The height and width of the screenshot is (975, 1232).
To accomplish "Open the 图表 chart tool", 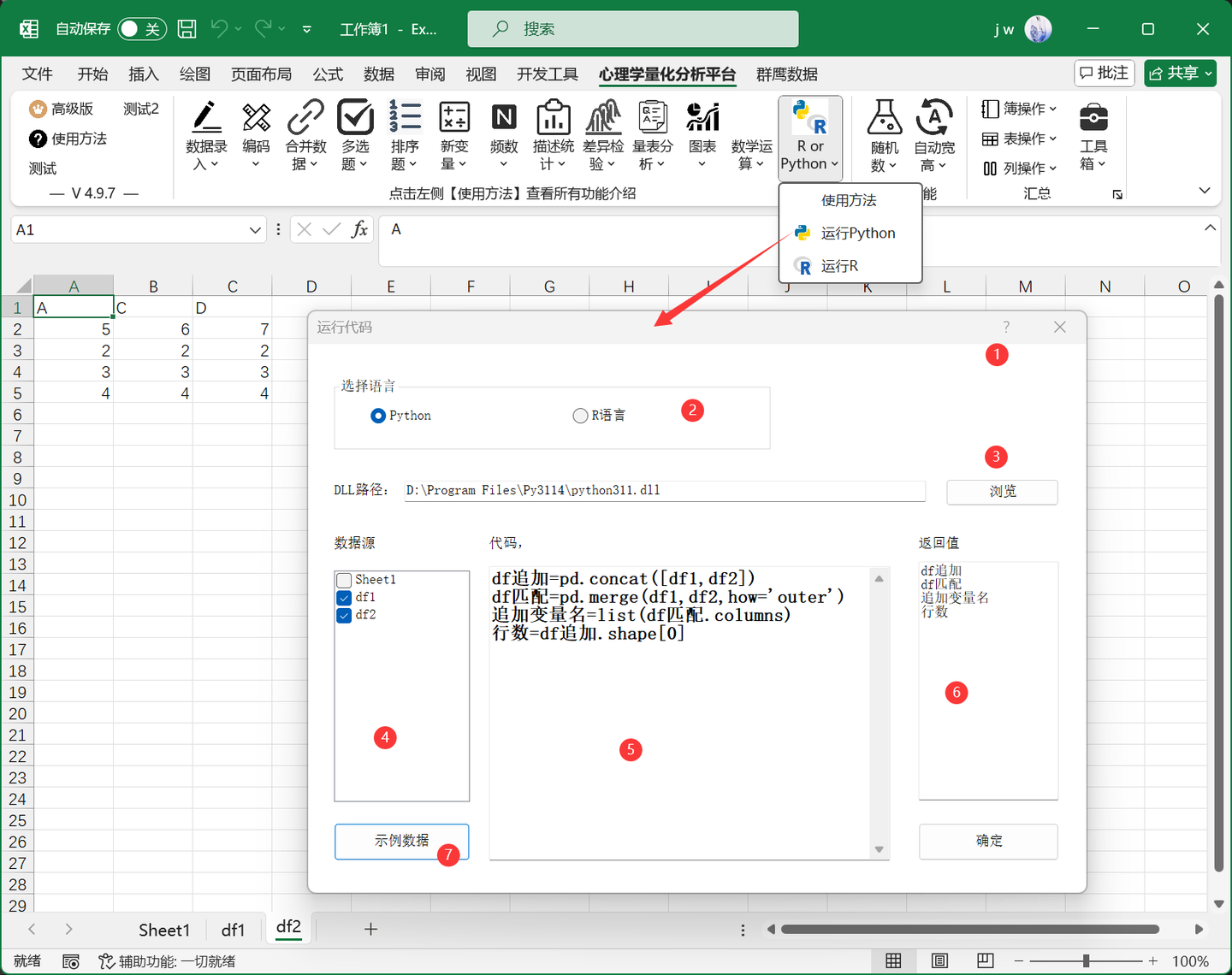I will pyautogui.click(x=702, y=137).
